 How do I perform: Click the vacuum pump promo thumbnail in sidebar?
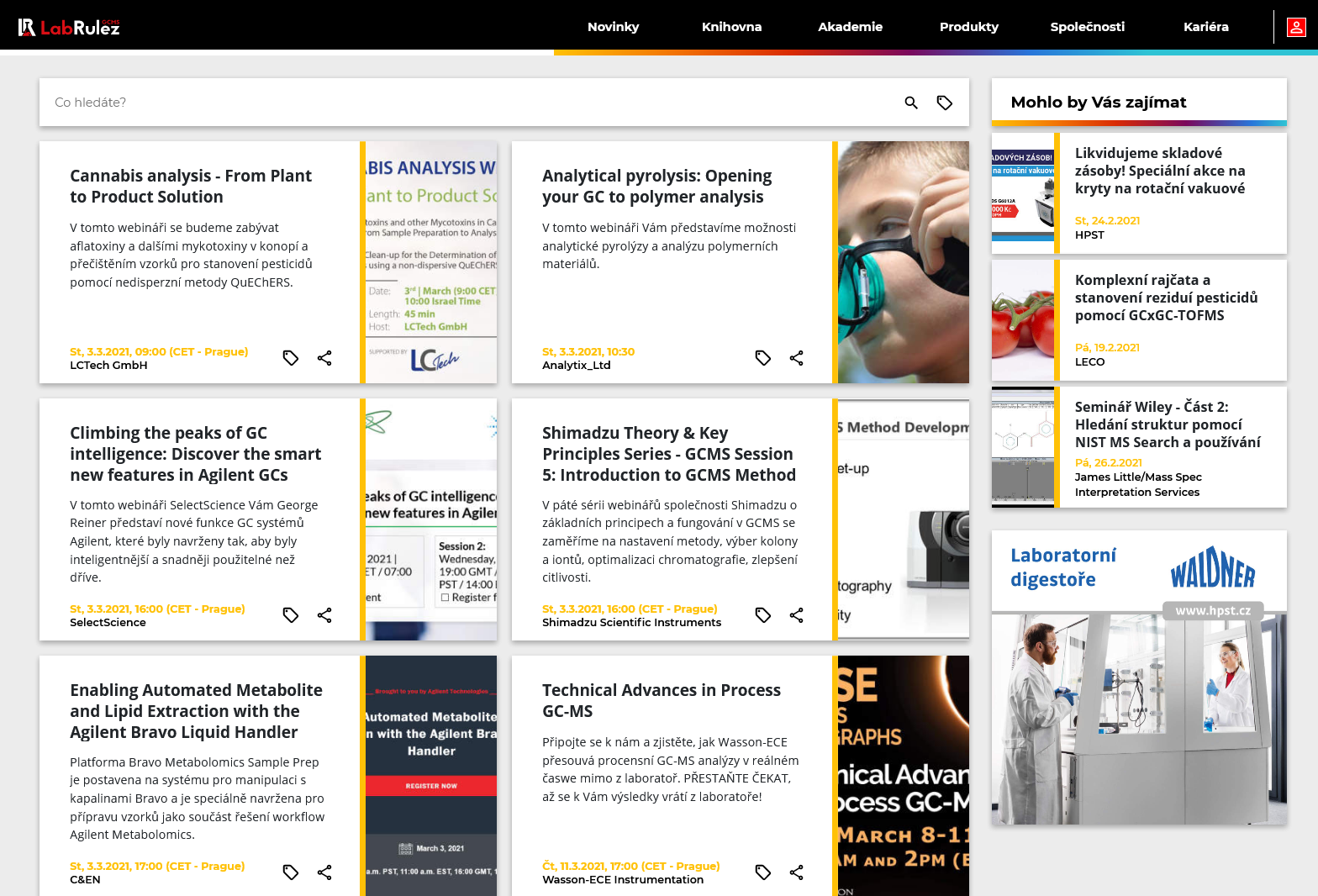pos(1023,193)
